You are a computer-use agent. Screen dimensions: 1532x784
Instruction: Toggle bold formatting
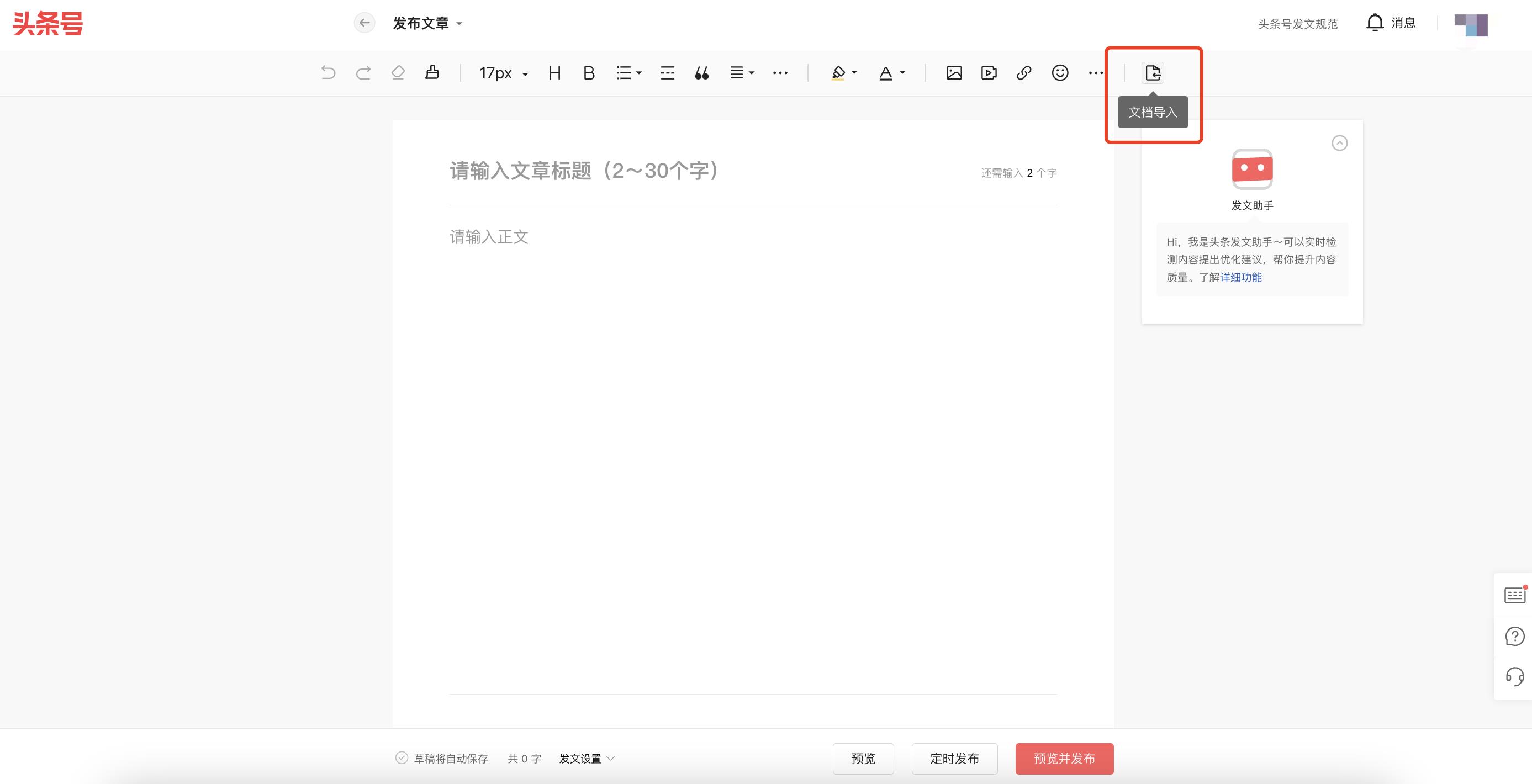[589, 72]
